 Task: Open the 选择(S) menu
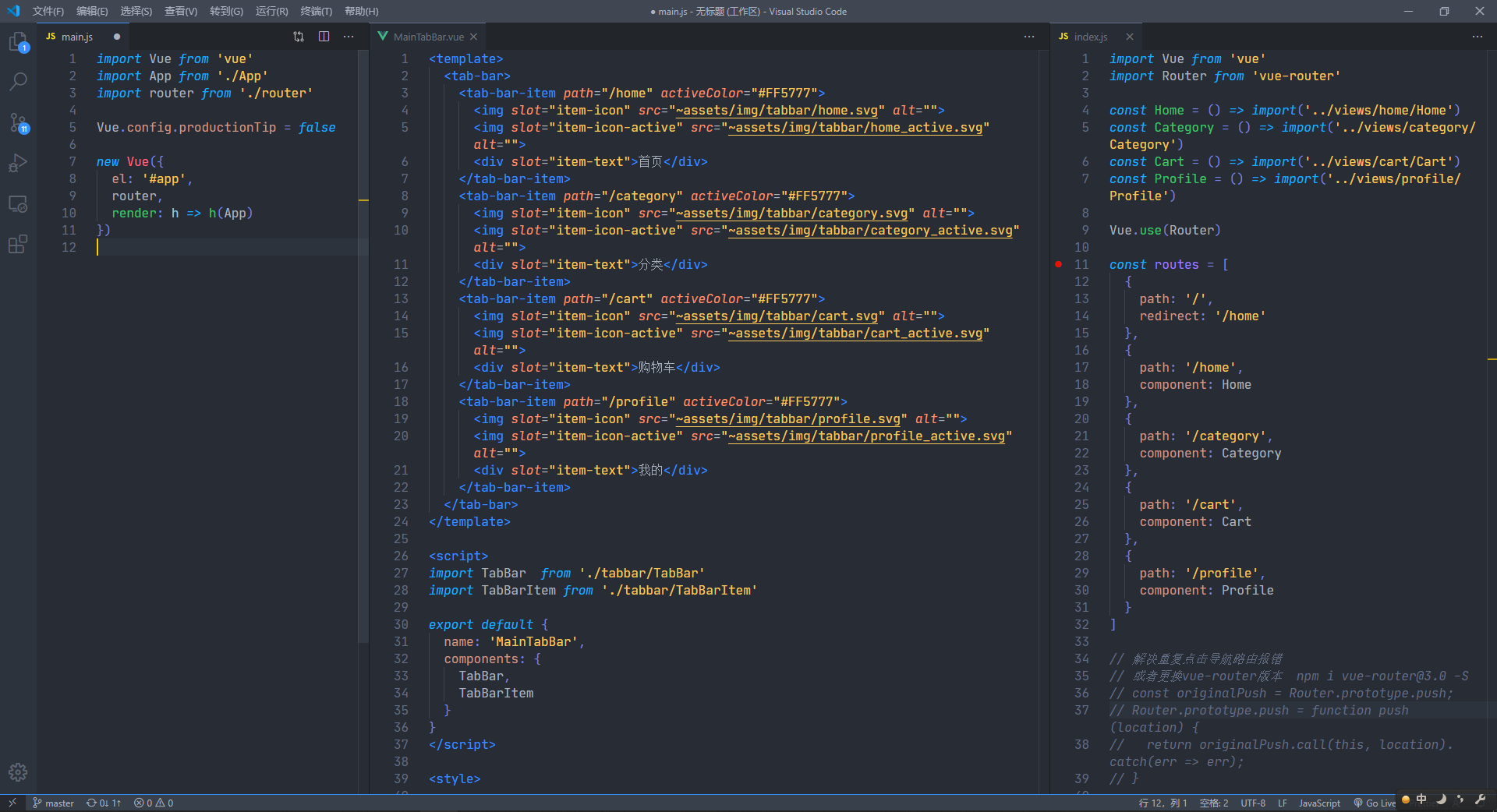tap(136, 11)
